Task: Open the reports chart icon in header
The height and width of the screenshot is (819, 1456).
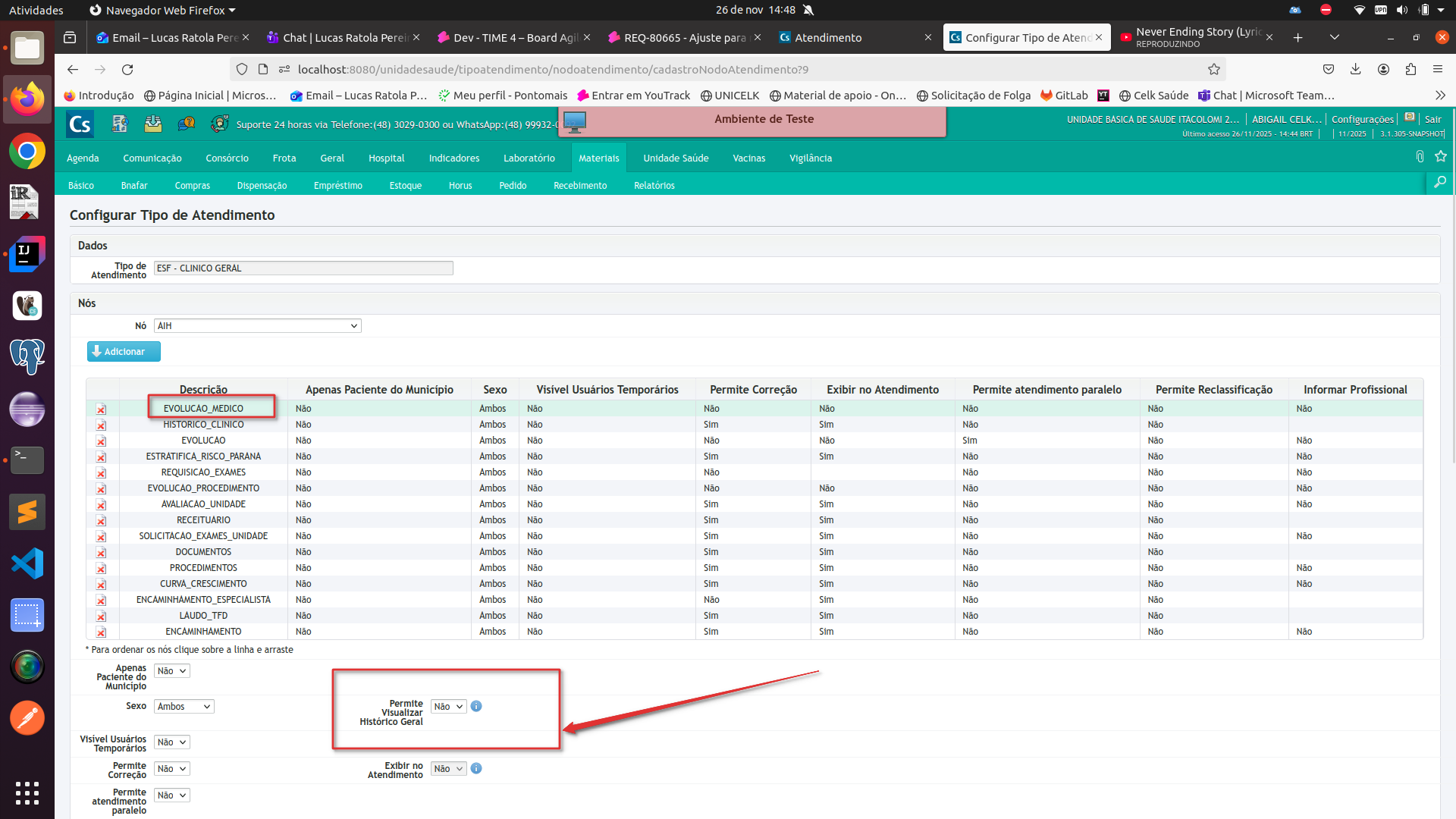Action: [x=120, y=124]
